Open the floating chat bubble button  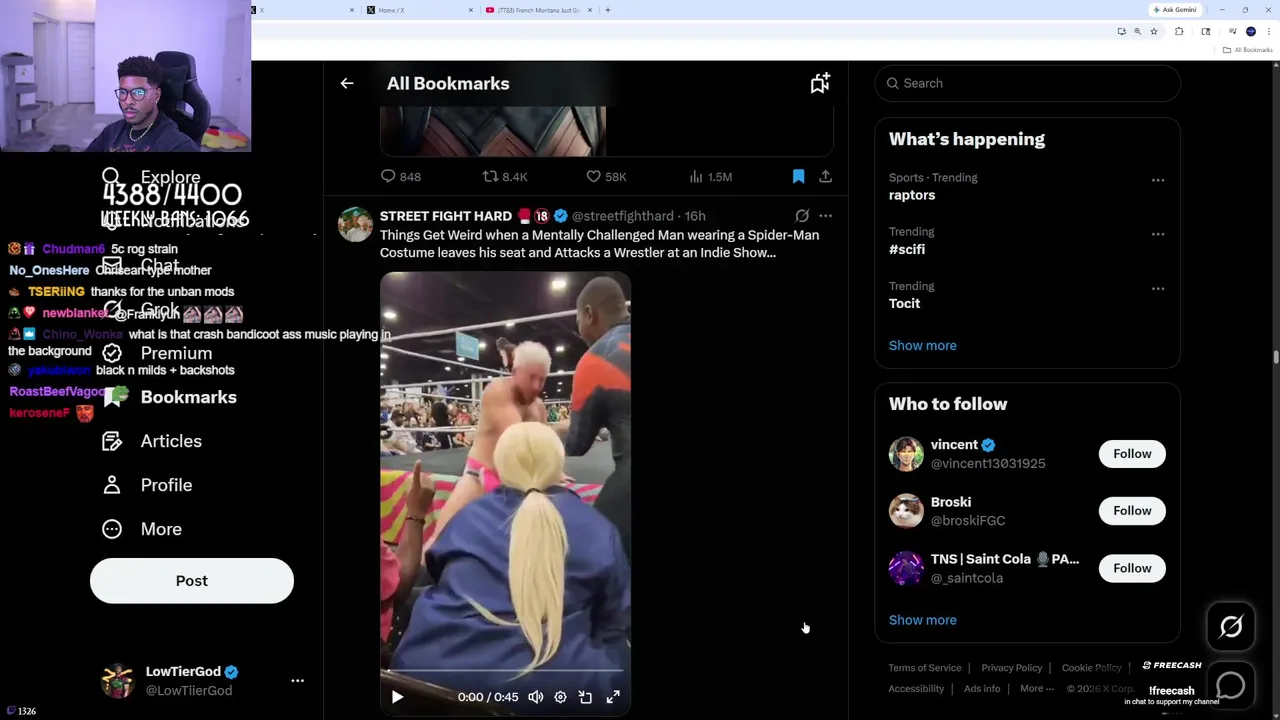(x=1231, y=685)
